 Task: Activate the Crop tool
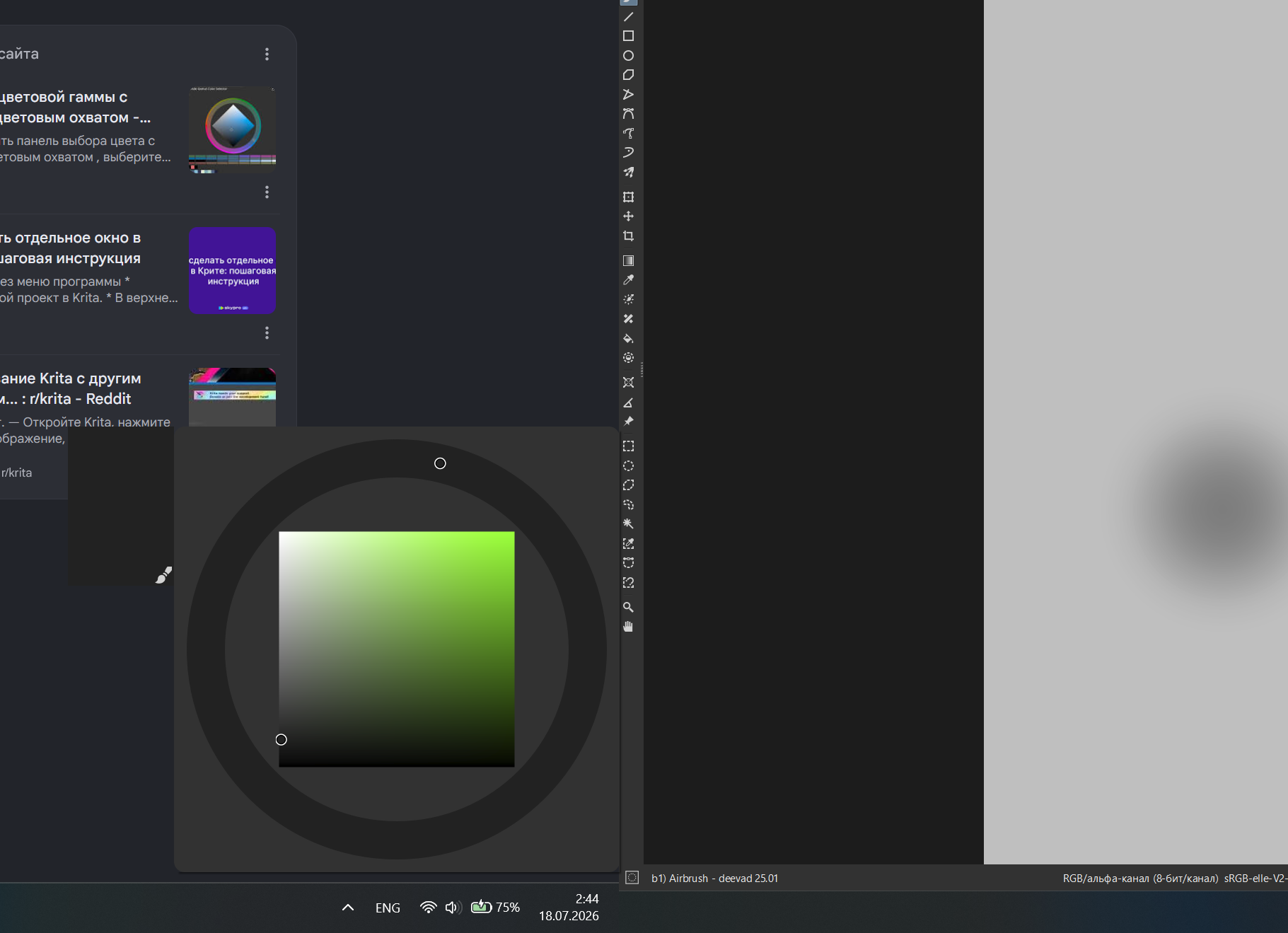(x=628, y=236)
